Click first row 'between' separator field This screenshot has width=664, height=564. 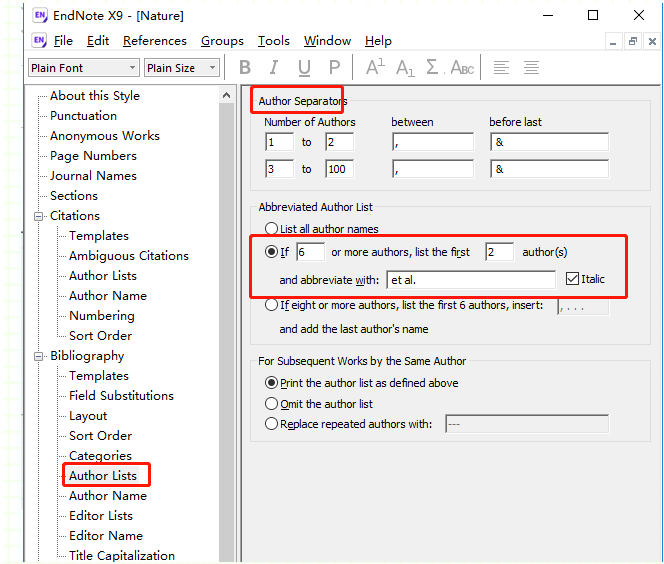coord(433,142)
